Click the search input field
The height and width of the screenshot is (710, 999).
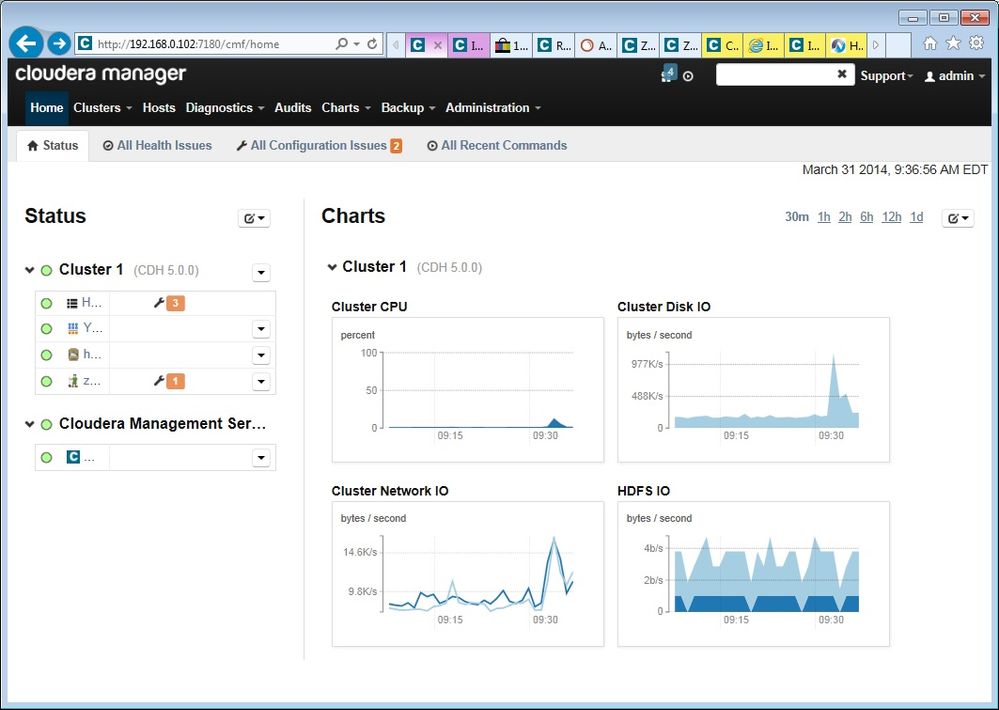(775, 75)
